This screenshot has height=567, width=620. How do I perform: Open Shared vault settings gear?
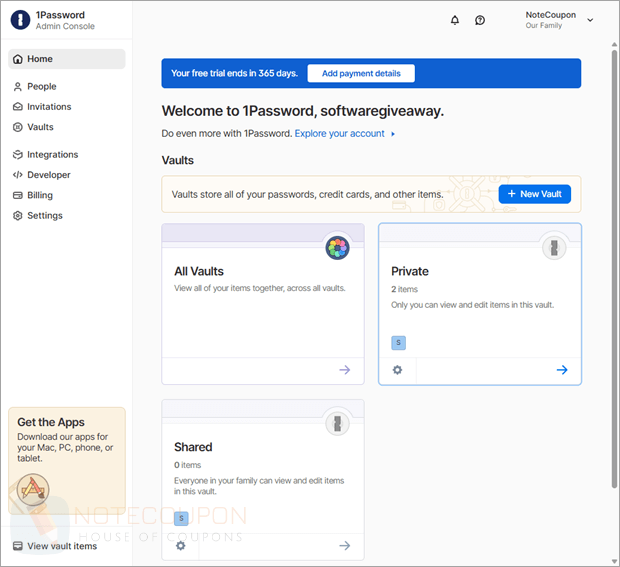tap(181, 546)
